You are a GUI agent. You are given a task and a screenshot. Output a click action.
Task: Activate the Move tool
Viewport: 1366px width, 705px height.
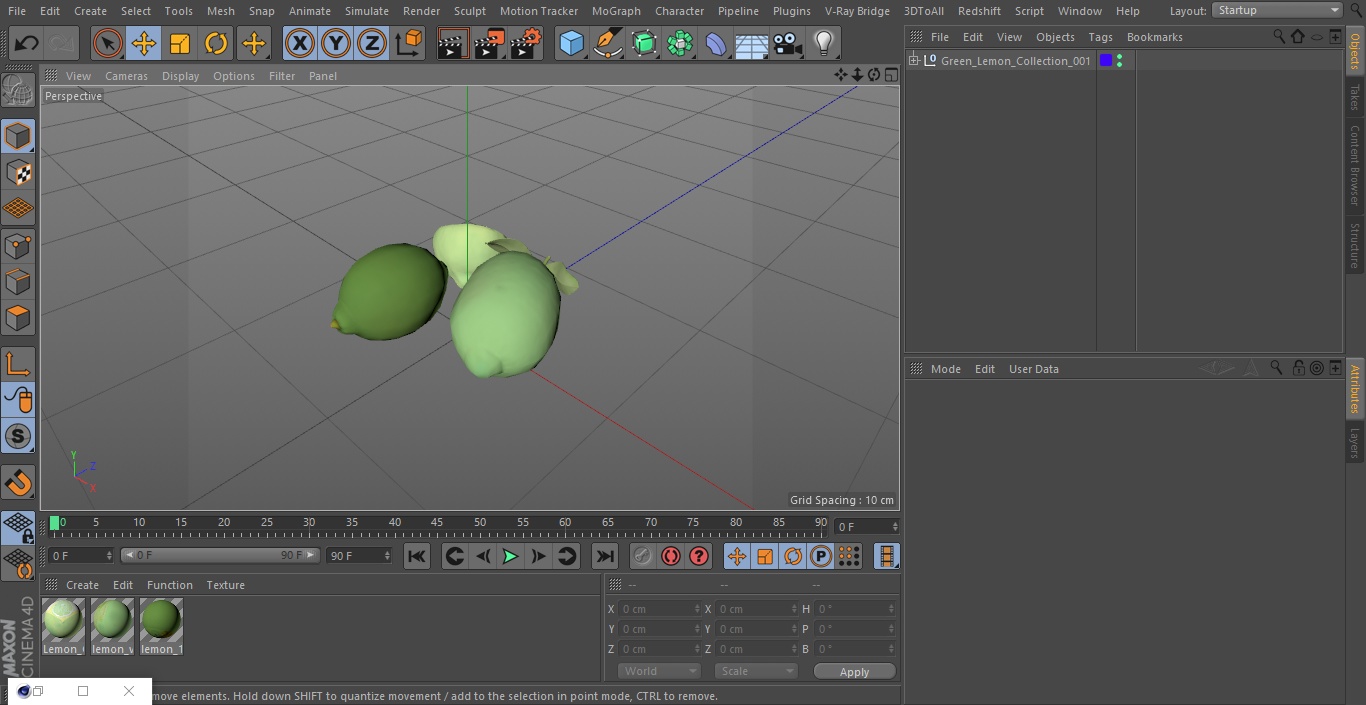pos(144,43)
